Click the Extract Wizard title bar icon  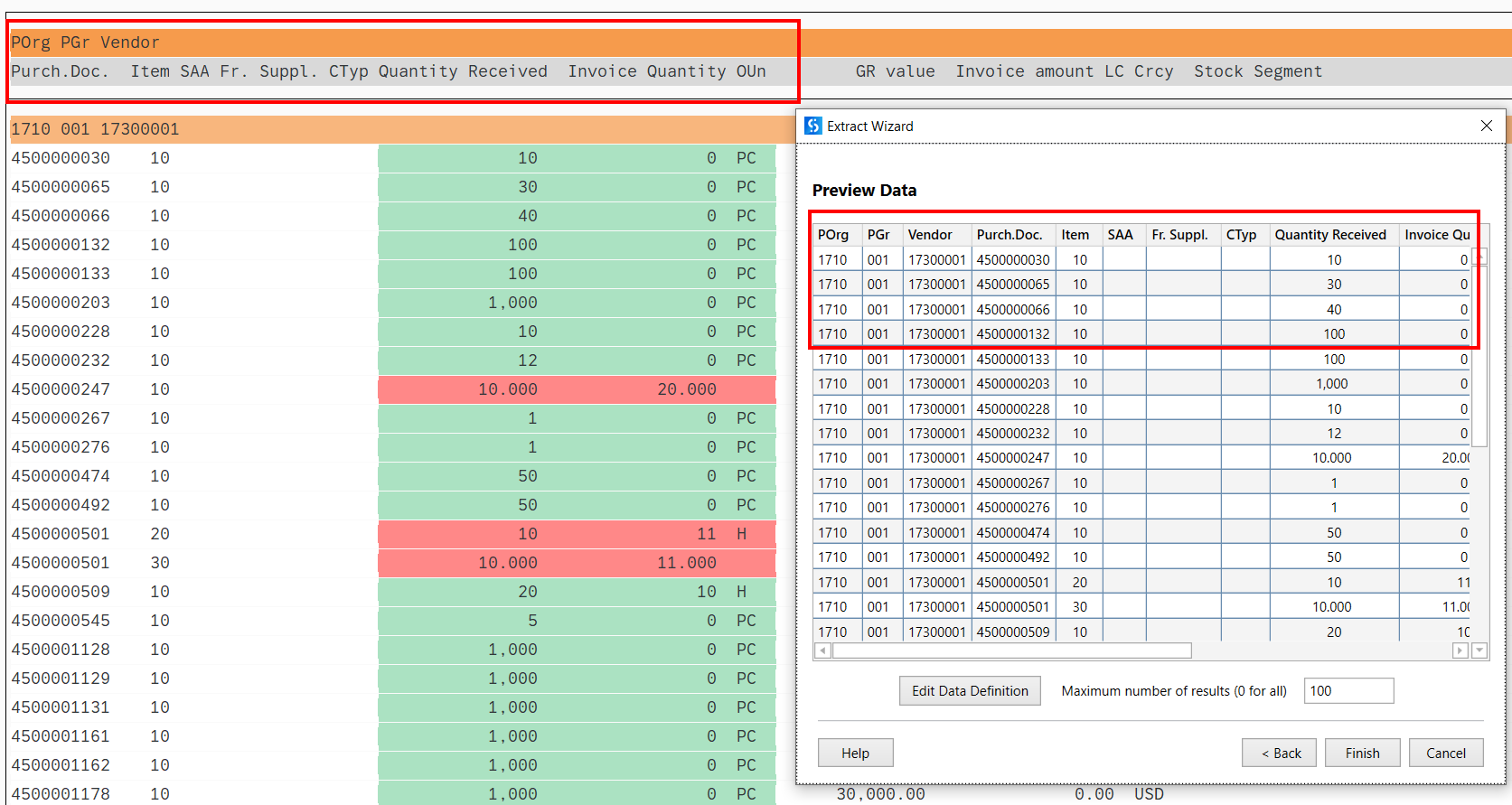813,126
